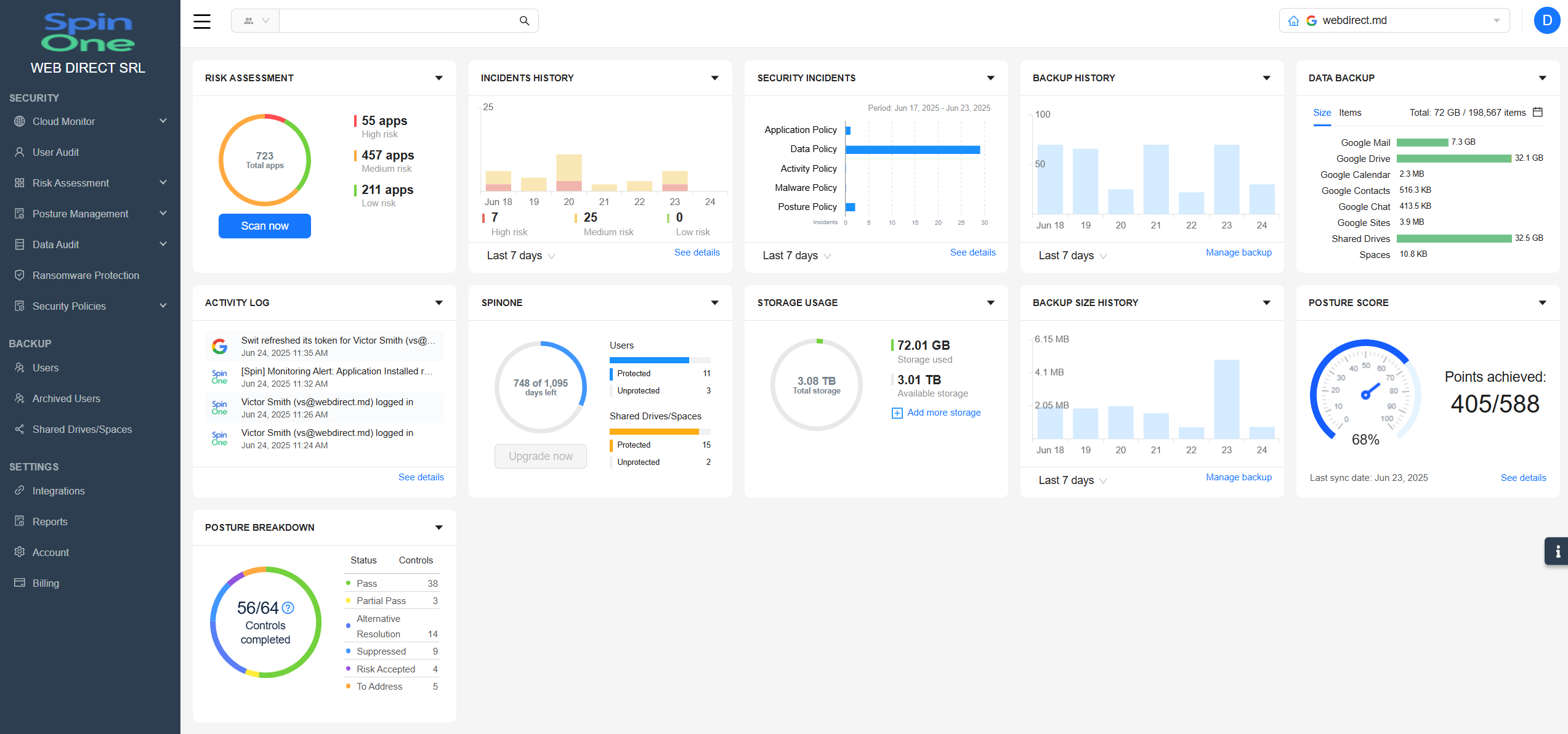
Task: Click the Ransomware Protection shield icon
Action: pyautogui.click(x=20, y=275)
